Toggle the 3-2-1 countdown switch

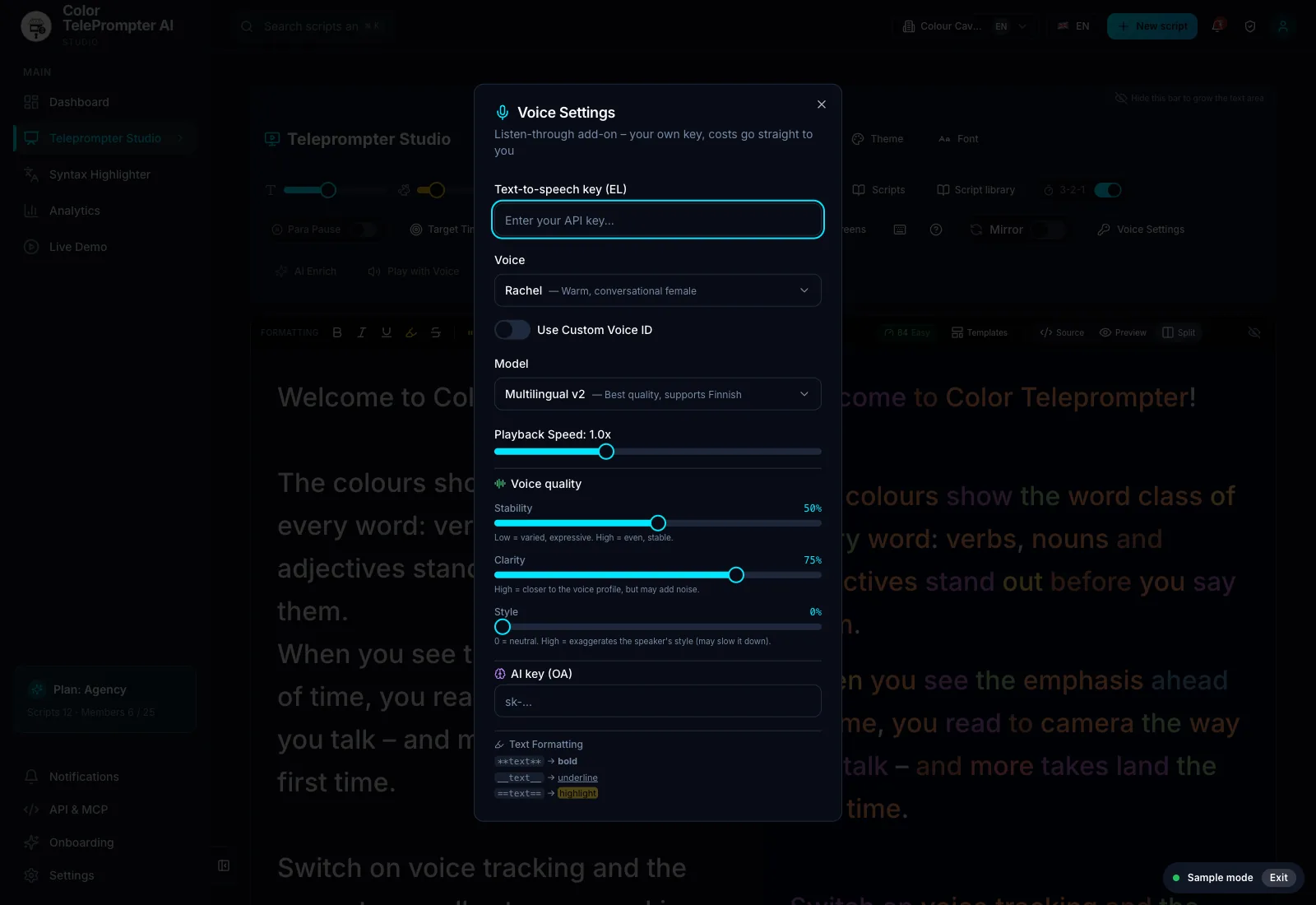click(1108, 190)
